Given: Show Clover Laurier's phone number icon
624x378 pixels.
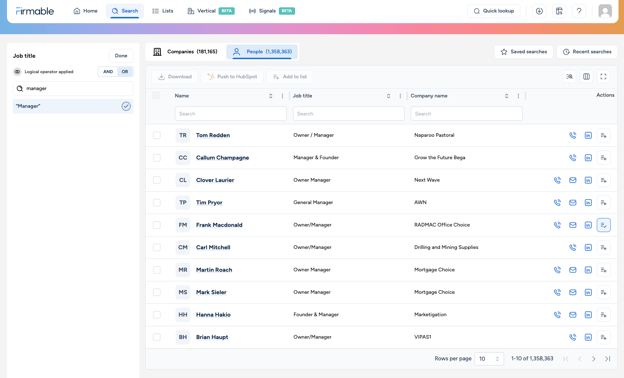Looking at the screenshot, I should pyautogui.click(x=558, y=180).
